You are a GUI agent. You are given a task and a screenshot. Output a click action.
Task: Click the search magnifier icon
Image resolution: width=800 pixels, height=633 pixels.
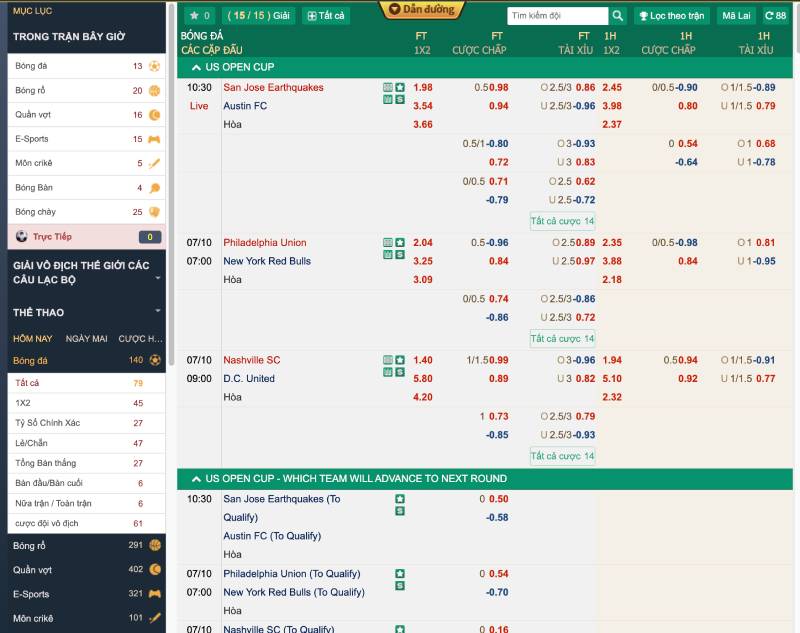tap(617, 16)
